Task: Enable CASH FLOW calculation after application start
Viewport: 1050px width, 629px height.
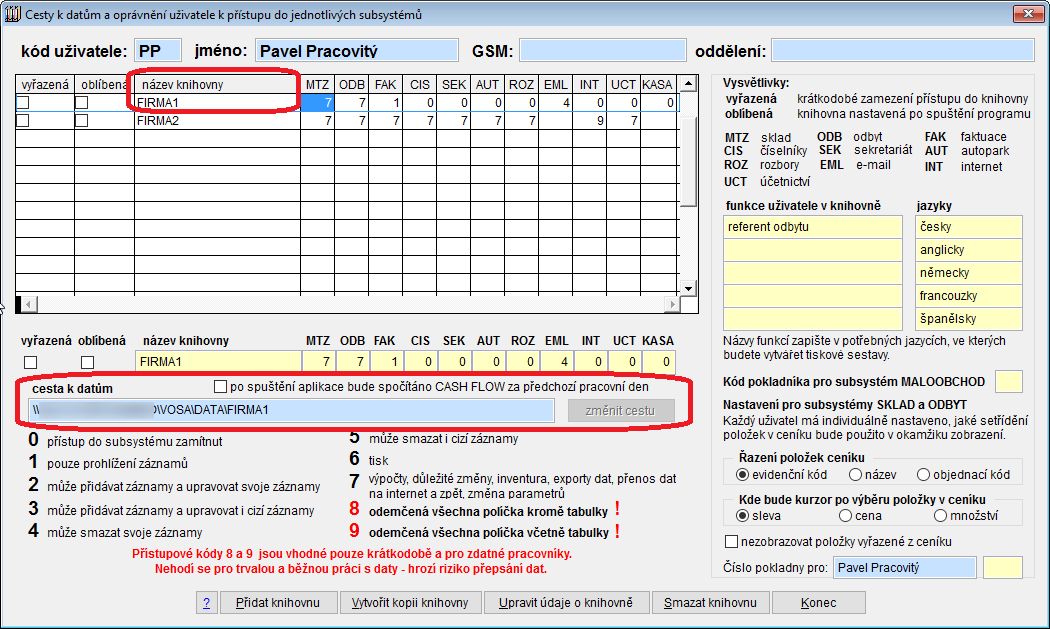Action: tap(221, 387)
